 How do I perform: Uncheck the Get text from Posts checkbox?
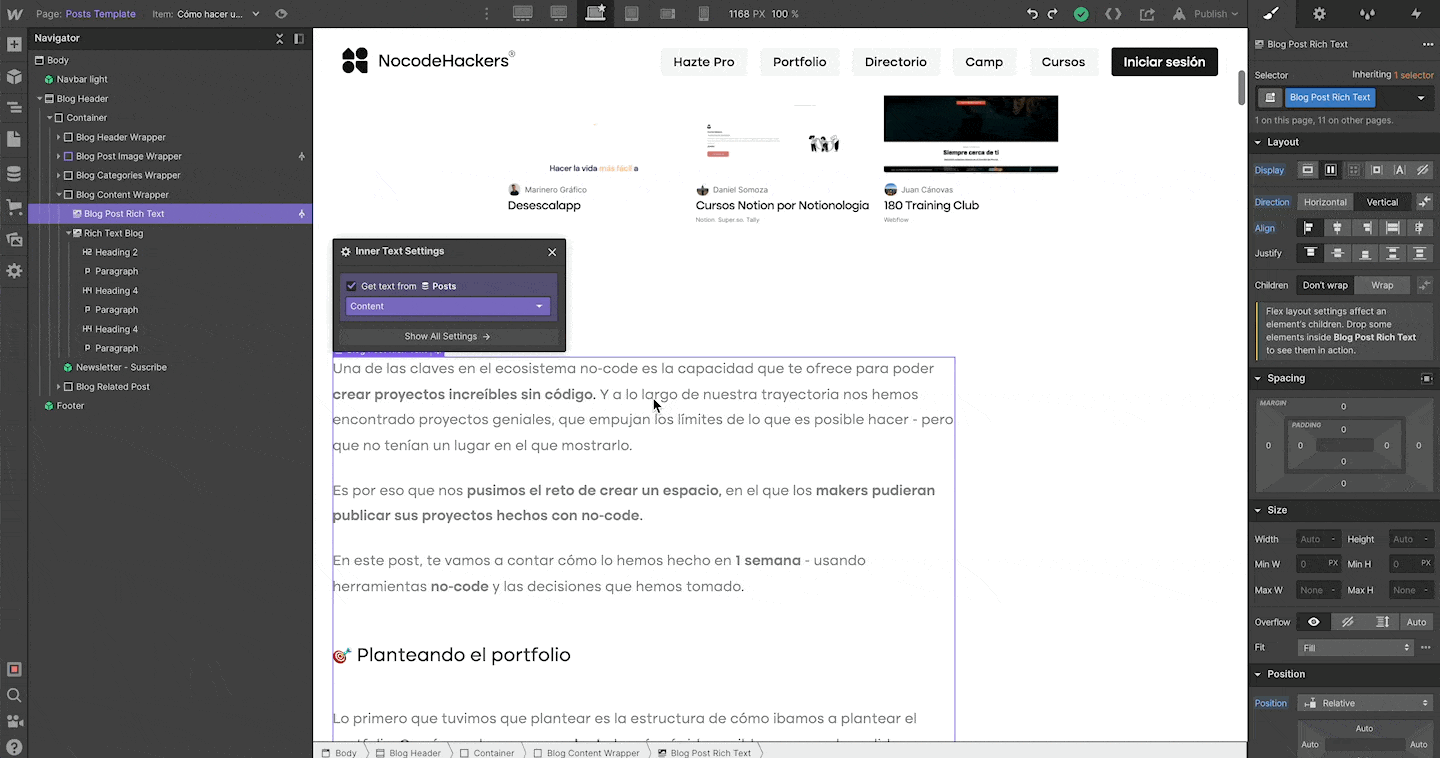click(351, 286)
